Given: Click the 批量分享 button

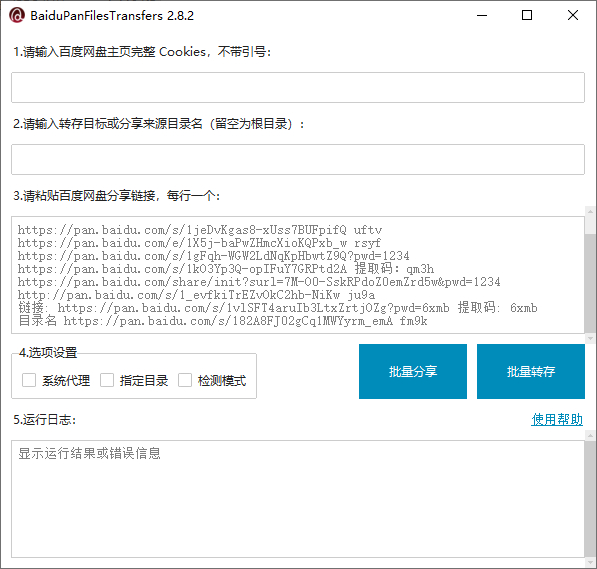Looking at the screenshot, I should pos(413,371).
